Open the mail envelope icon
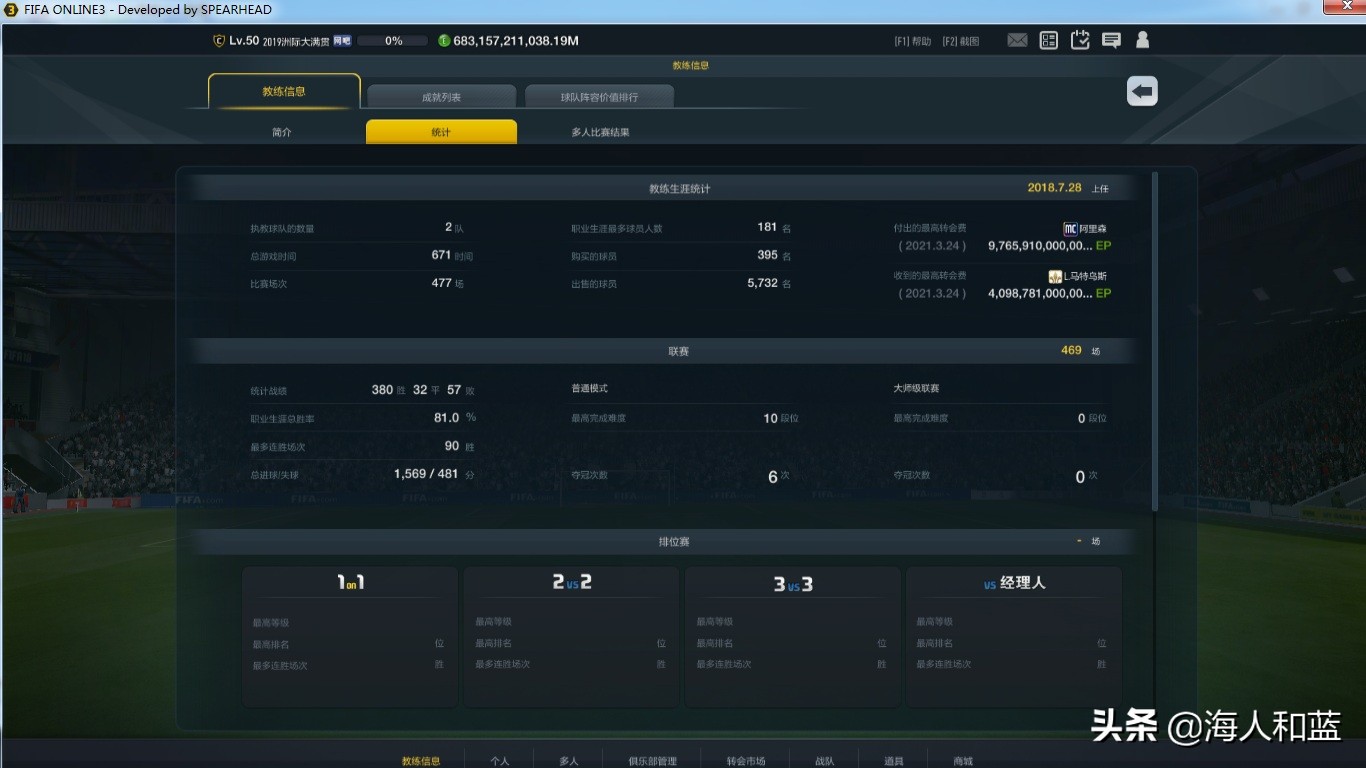Screen dimensions: 1366x768 (1017, 40)
